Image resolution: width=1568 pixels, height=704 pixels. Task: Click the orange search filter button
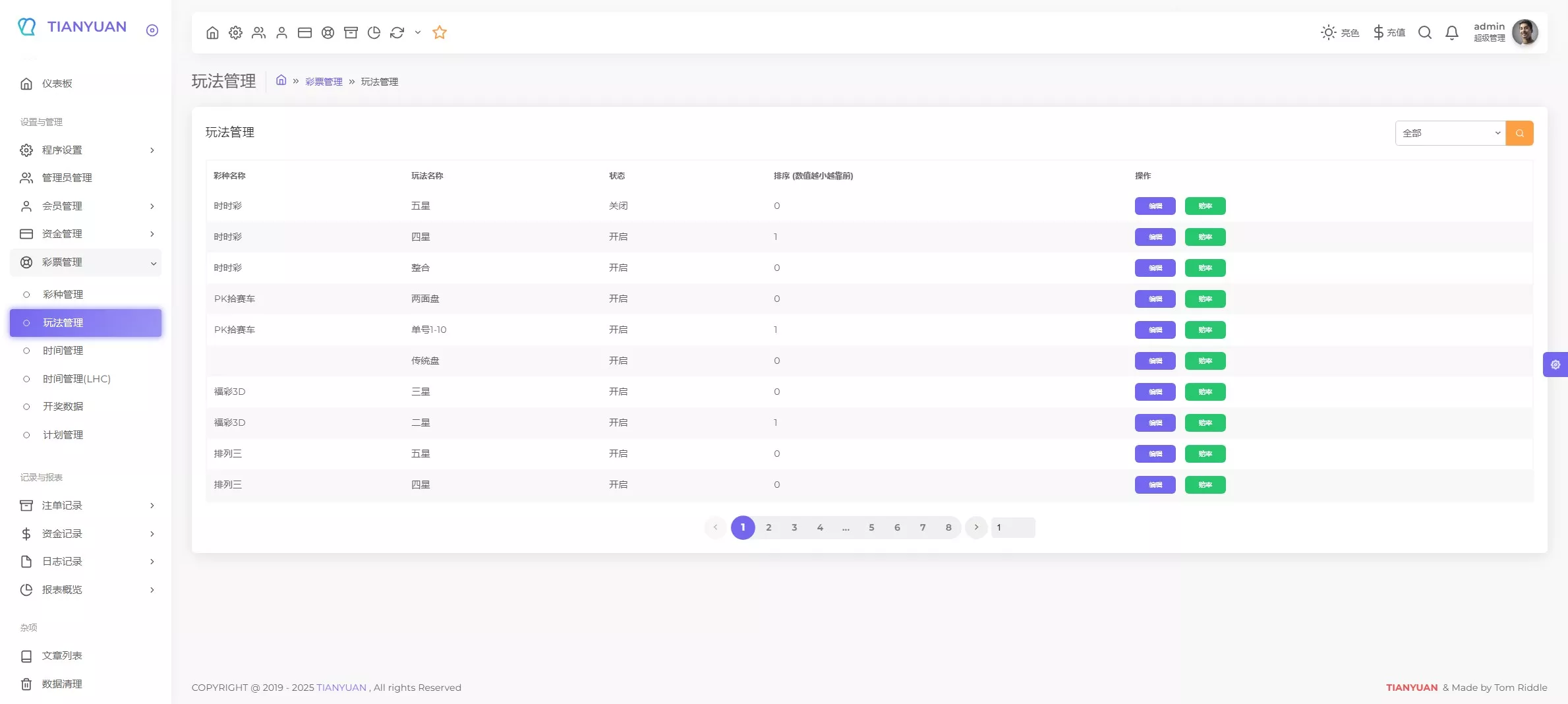1519,133
